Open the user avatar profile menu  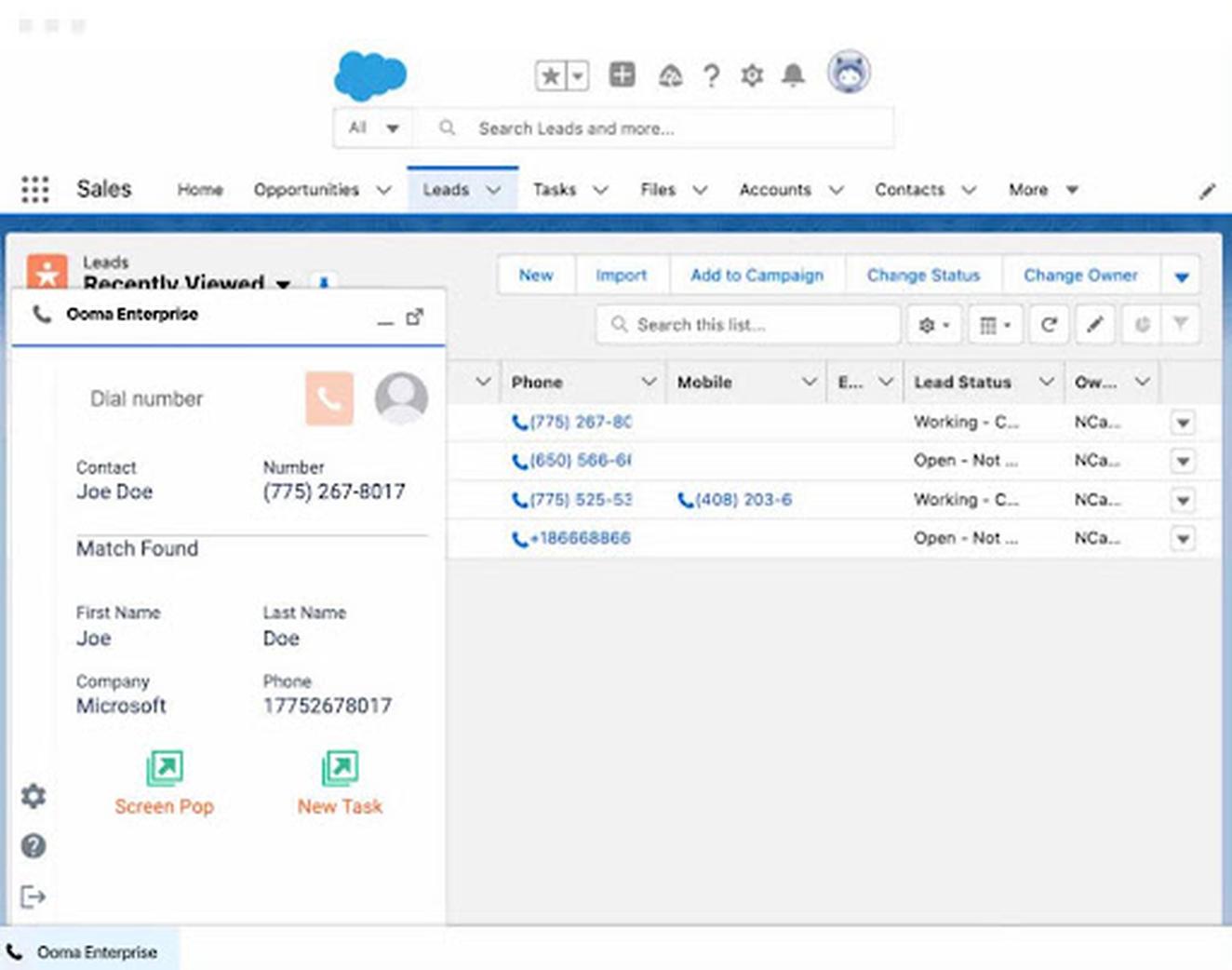(x=849, y=73)
